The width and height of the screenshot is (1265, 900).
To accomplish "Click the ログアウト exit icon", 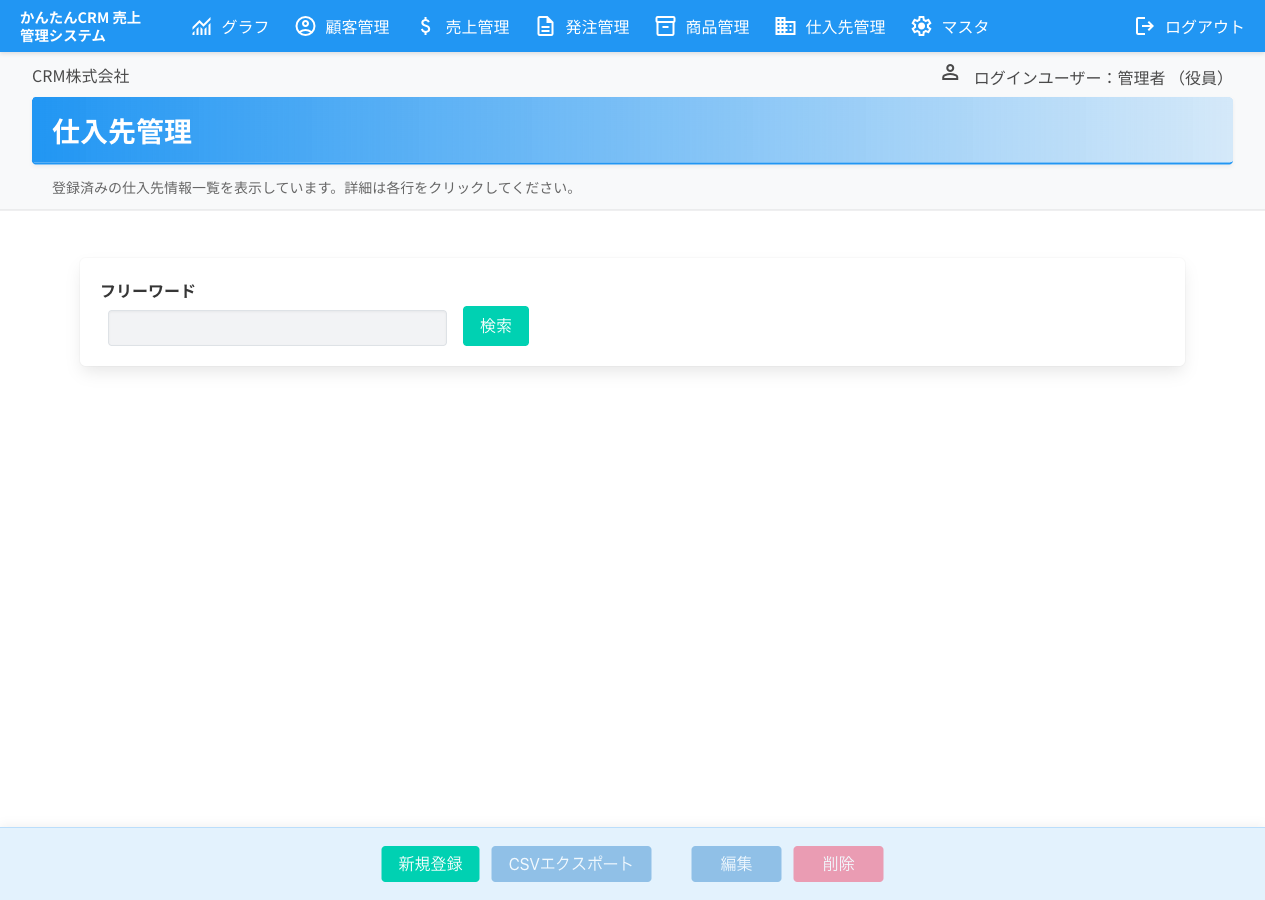I will [1143, 26].
